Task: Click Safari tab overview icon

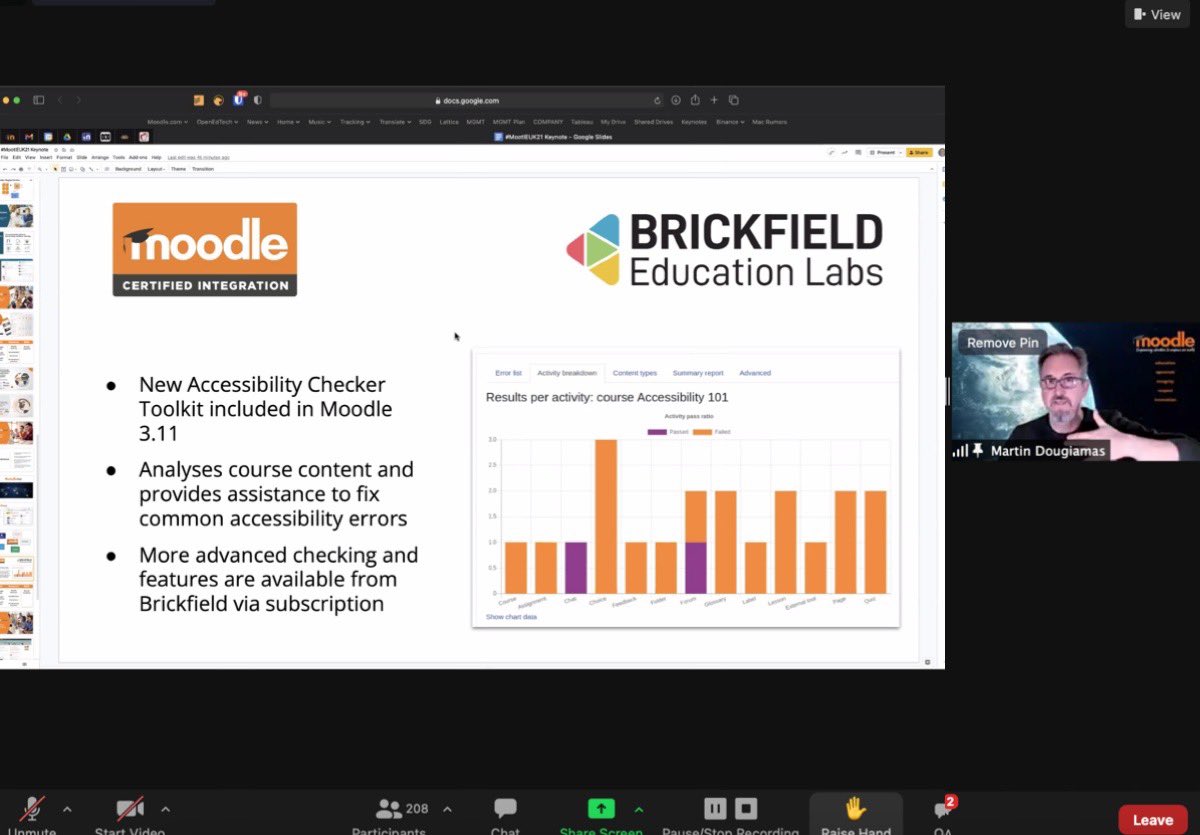Action: pyautogui.click(x=733, y=100)
